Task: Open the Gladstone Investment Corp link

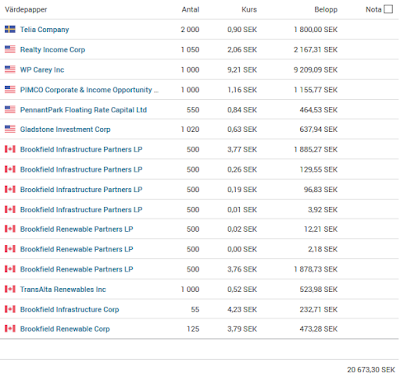Action: click(x=65, y=129)
